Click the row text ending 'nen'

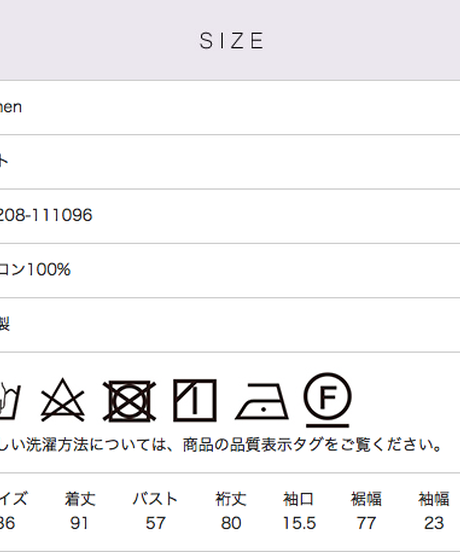click(11, 107)
